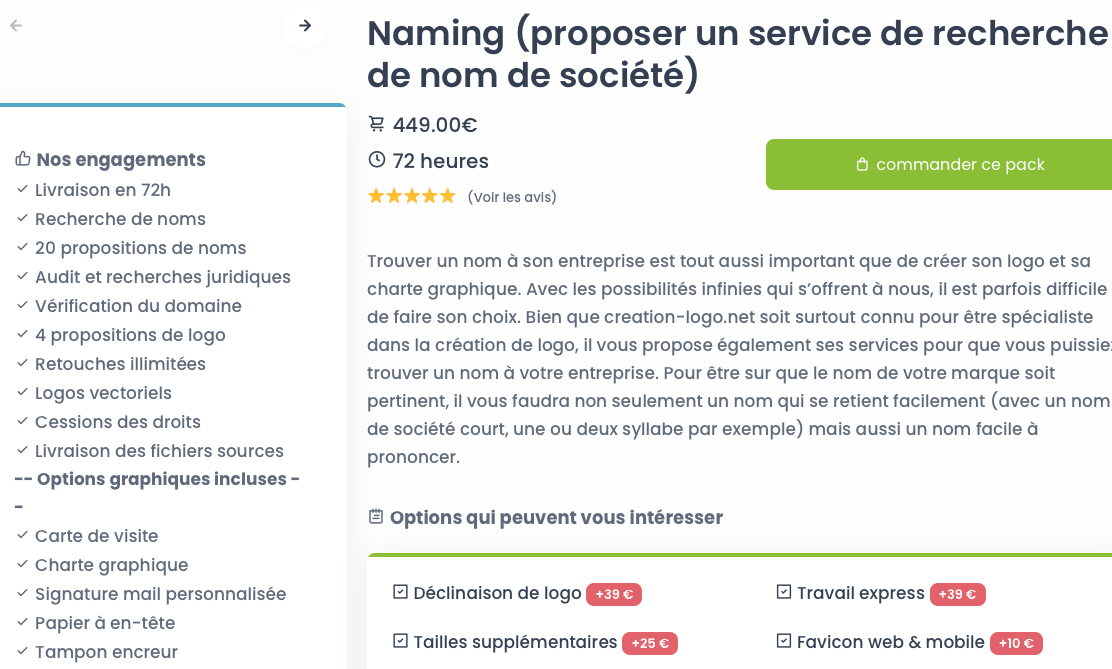Image resolution: width=1112 pixels, height=669 pixels.
Task: Click the +10 € Favicon price badge
Action: (x=1015, y=643)
